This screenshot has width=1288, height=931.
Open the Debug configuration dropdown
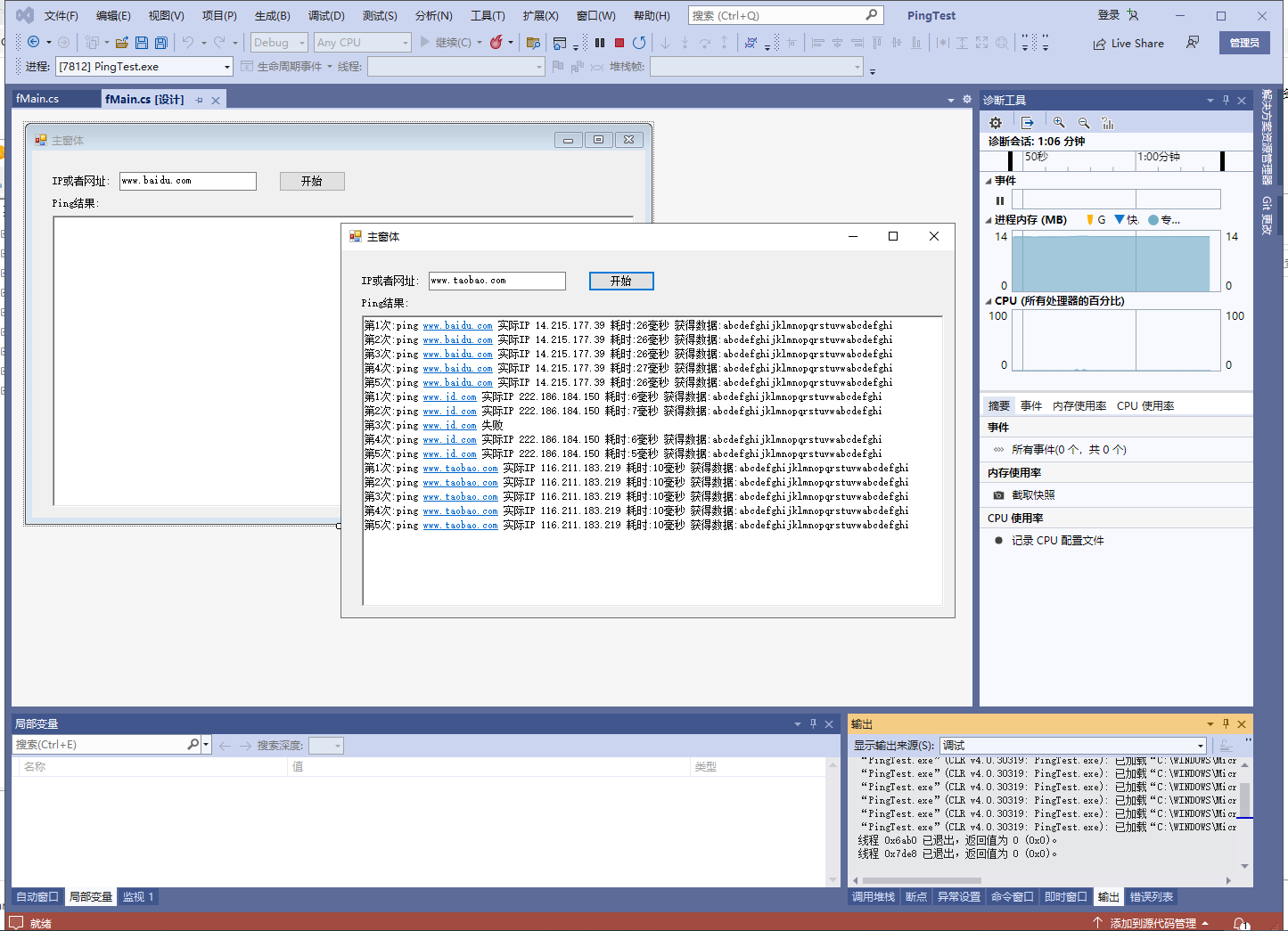(x=279, y=42)
